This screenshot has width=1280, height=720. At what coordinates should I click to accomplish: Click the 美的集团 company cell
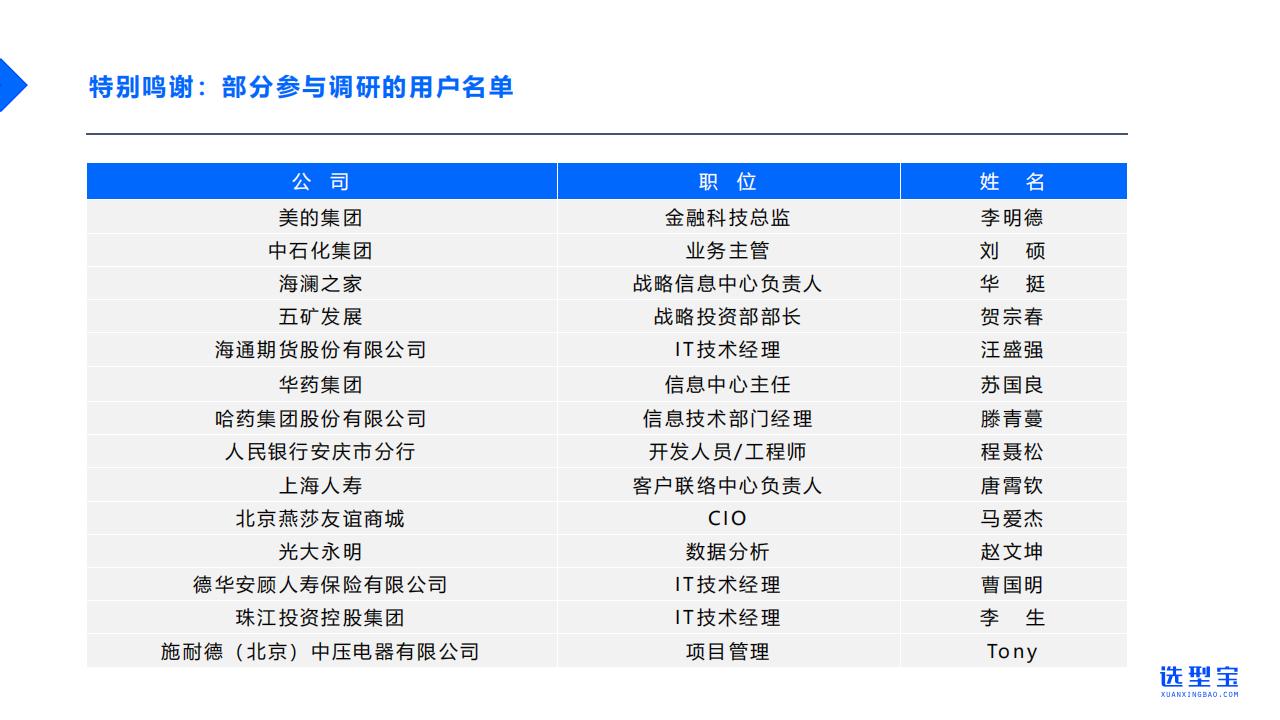(x=321, y=217)
